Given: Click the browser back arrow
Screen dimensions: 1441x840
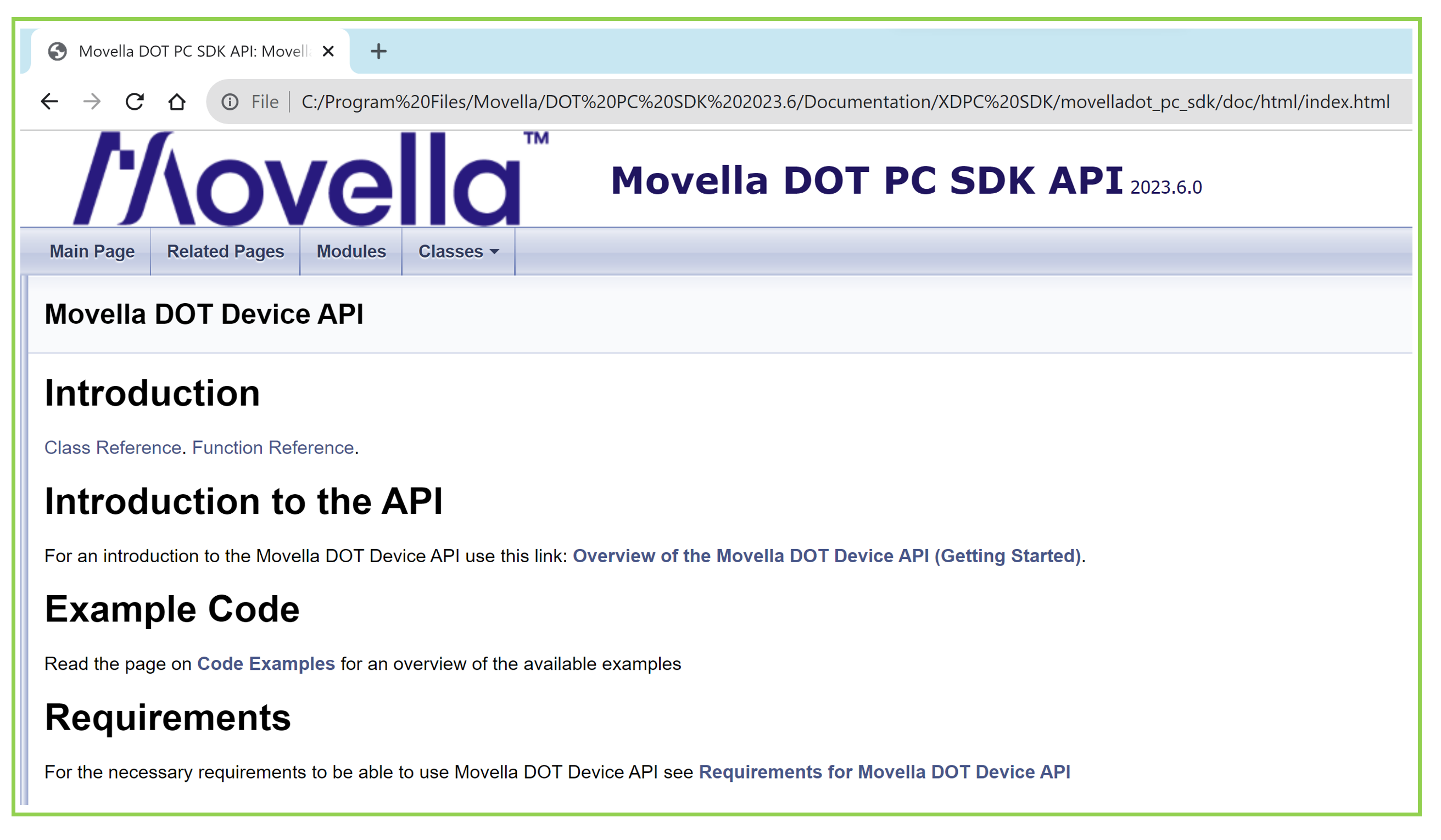Looking at the screenshot, I should point(51,102).
